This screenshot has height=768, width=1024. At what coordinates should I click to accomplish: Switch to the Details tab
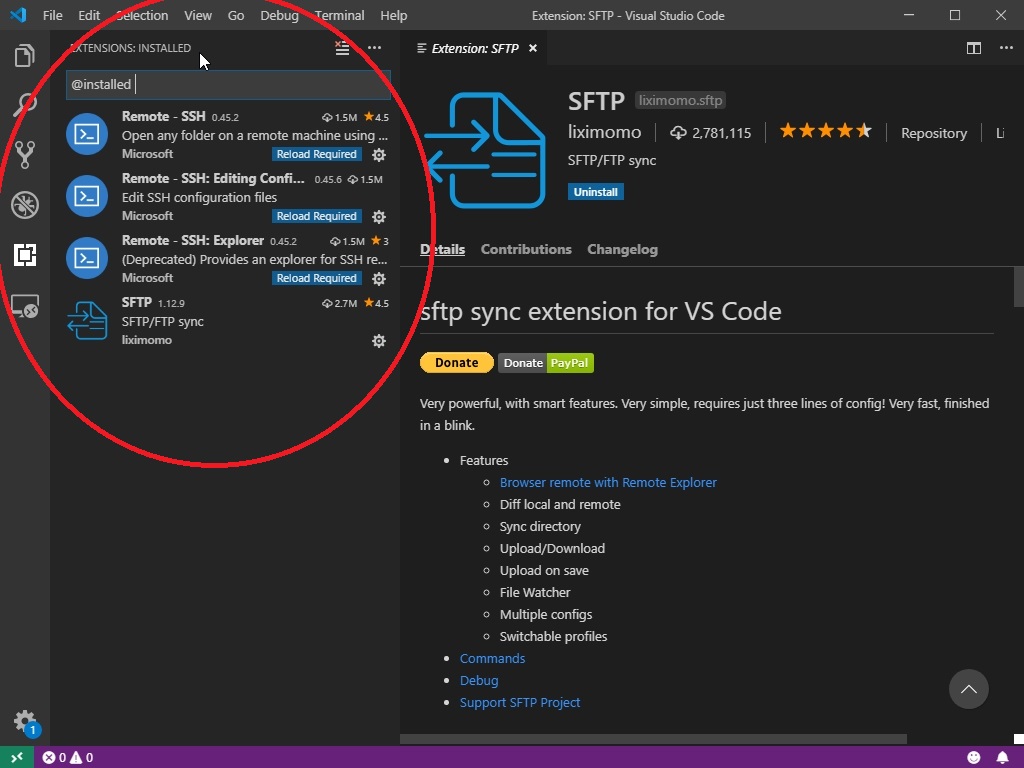(443, 249)
